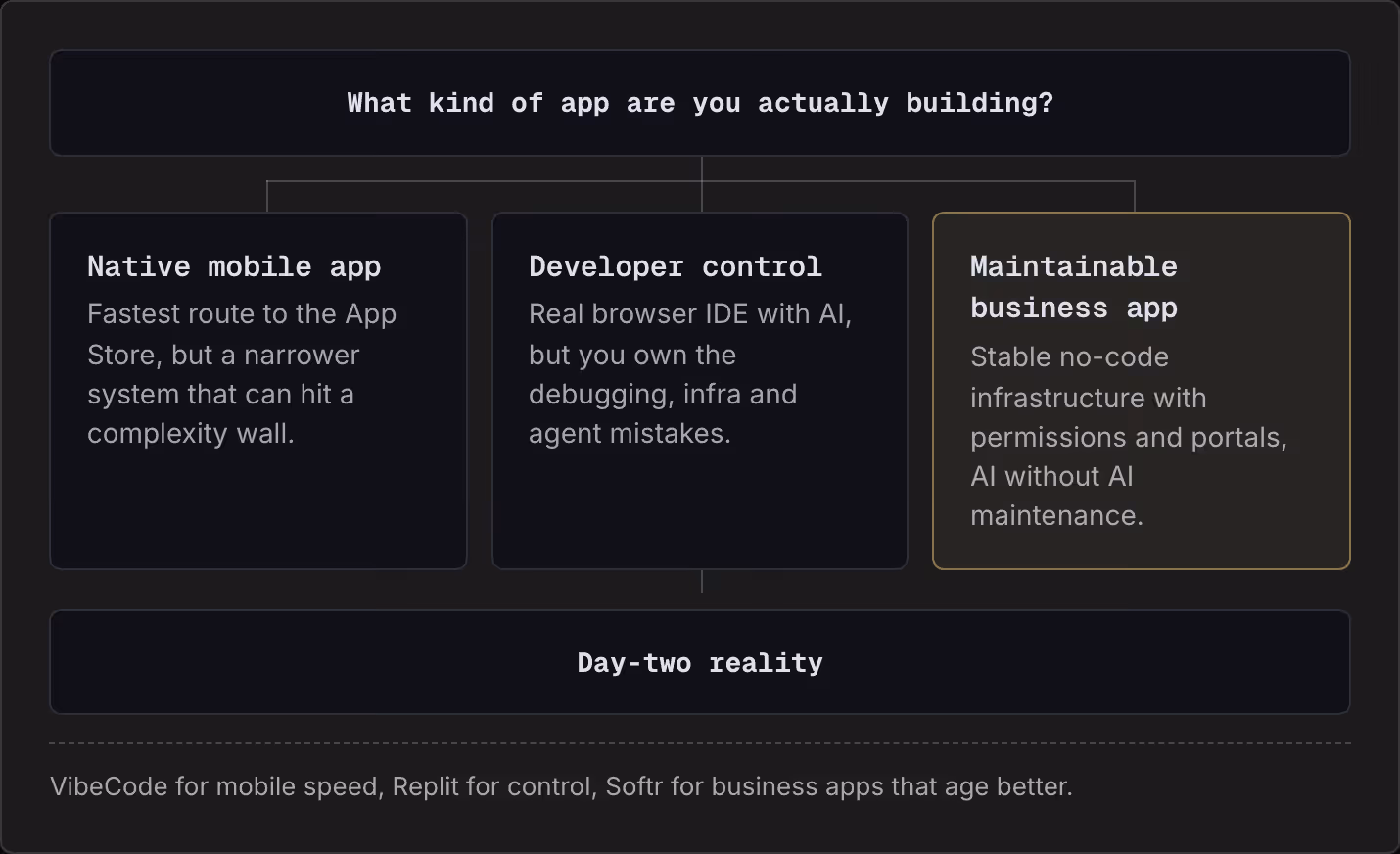
Task: Click the 'Developer control' card heading
Action: [676, 266]
